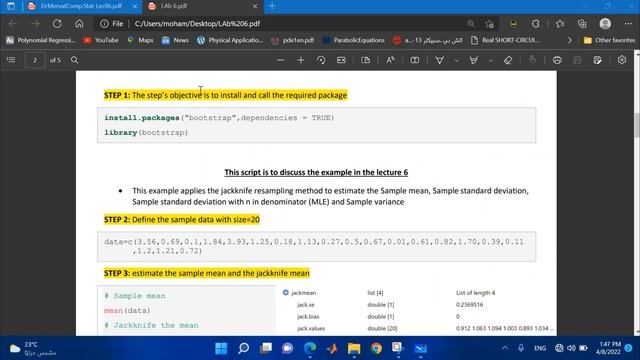The width and height of the screenshot is (640, 360).
Task: Open the ParabolicEquations bookmark
Action: (x=353, y=40)
